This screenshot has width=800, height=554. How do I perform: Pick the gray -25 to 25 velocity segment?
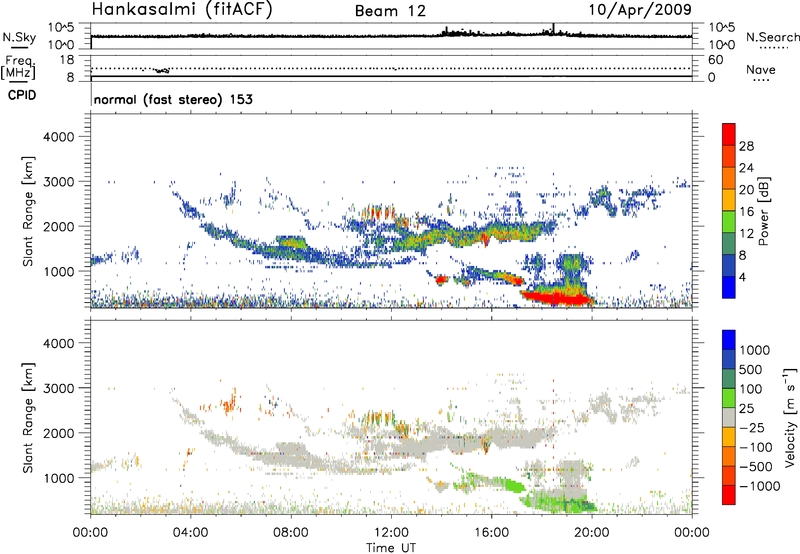point(729,417)
